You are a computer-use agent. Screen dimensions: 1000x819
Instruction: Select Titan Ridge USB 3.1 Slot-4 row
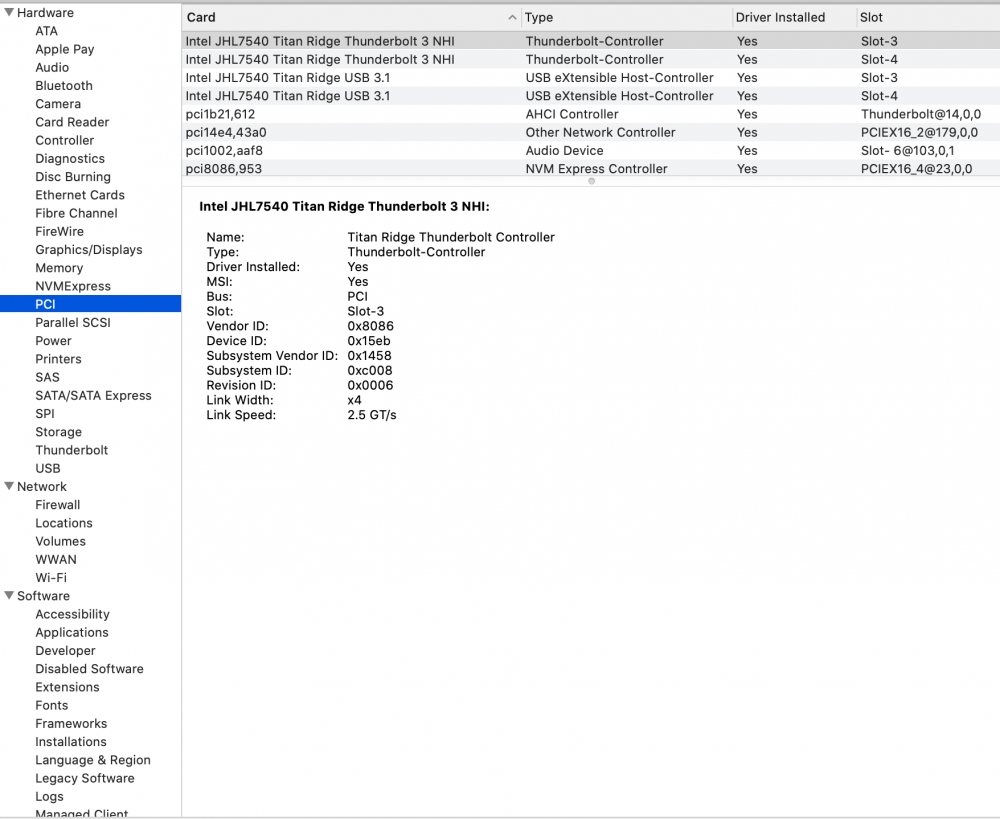tap(591, 96)
